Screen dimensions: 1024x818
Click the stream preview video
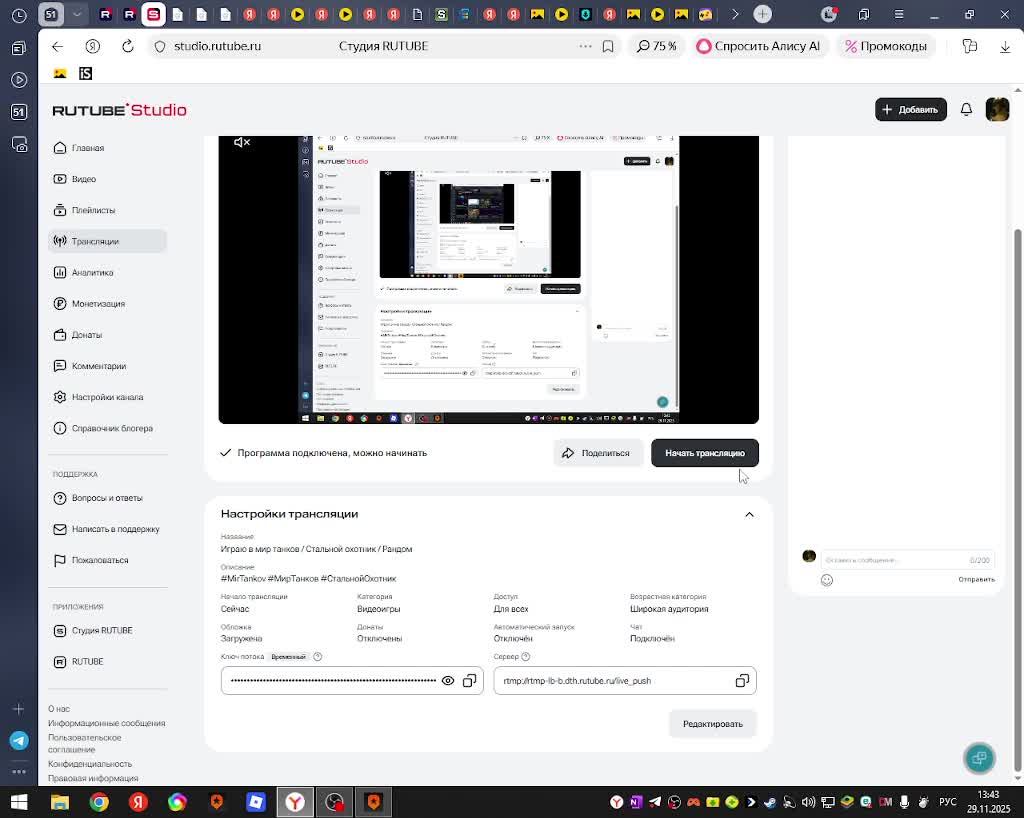[x=488, y=279]
